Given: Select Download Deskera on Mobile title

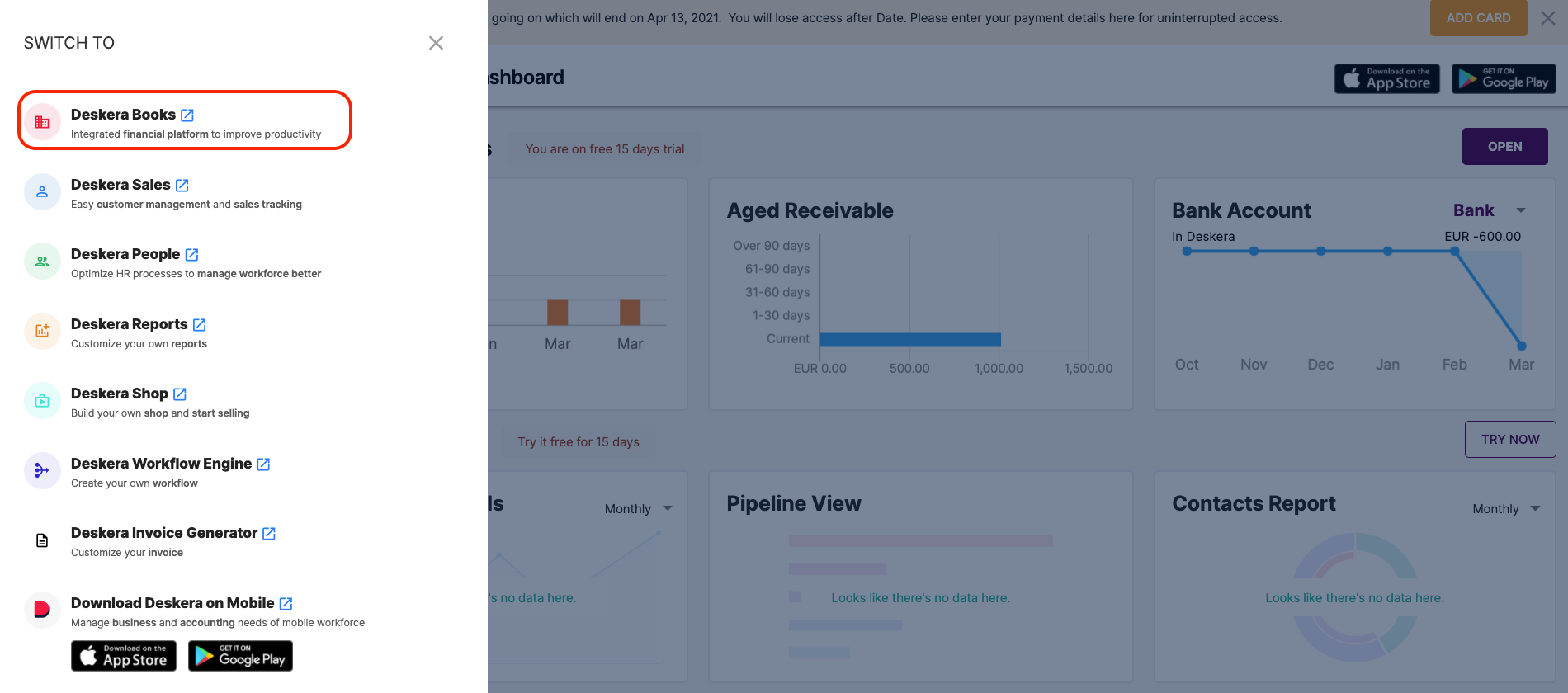Looking at the screenshot, I should [x=172, y=603].
